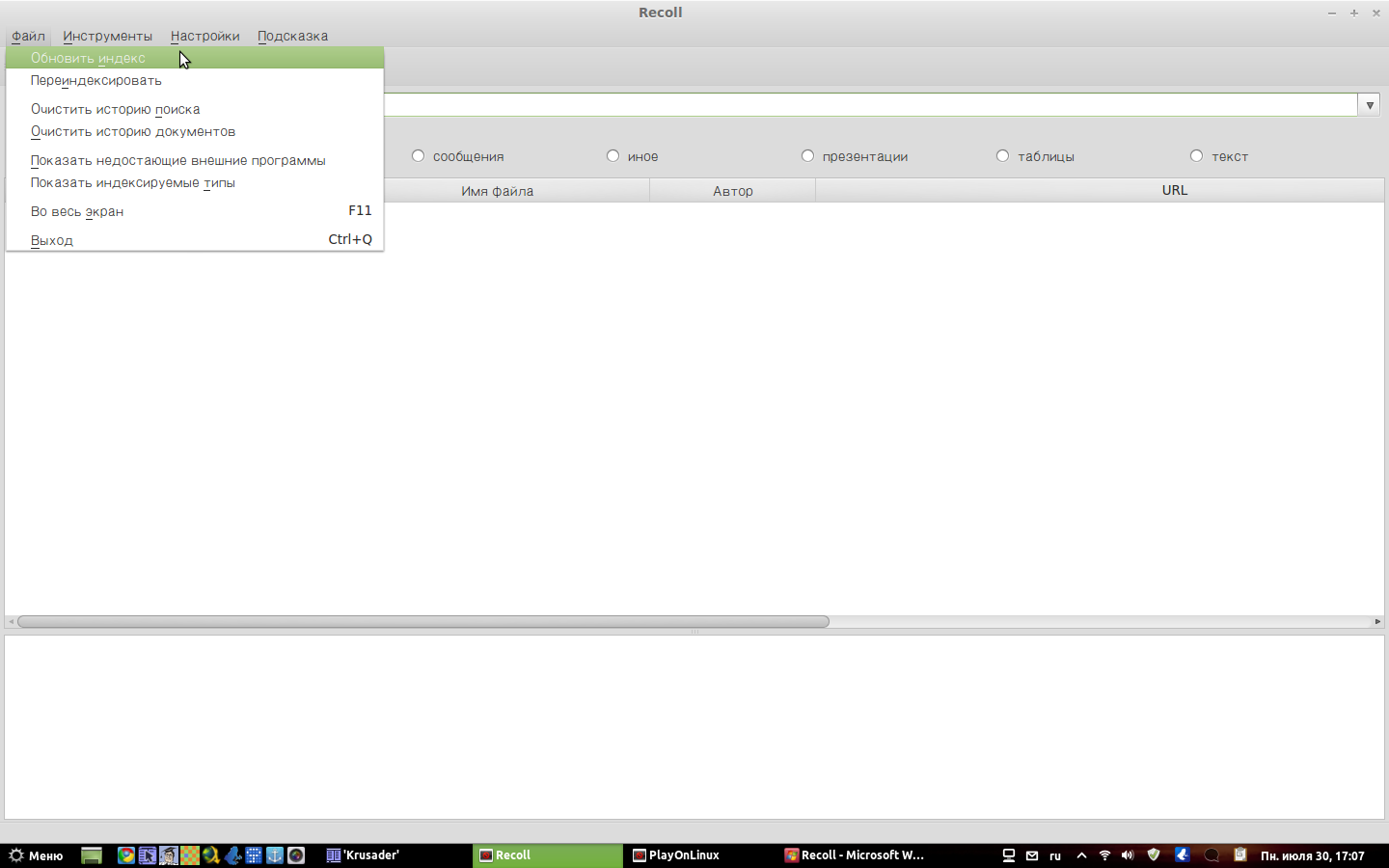Select the текст radio button

click(x=1196, y=156)
